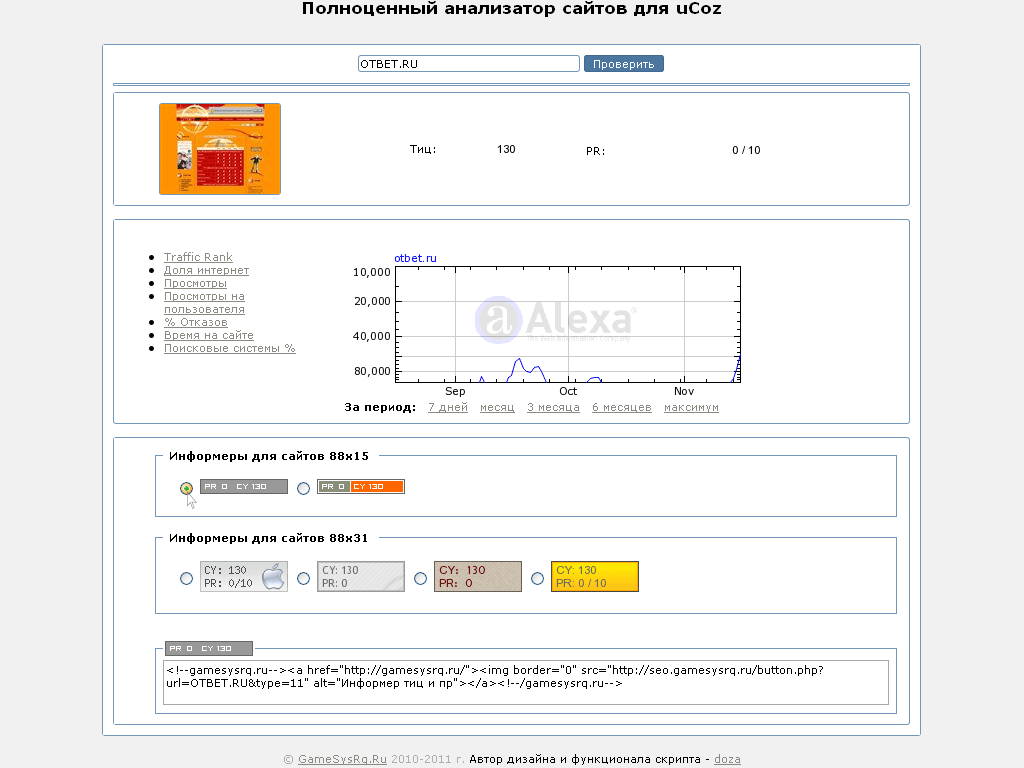Click the otbet.ru chart title link
The height and width of the screenshot is (768, 1024).
[x=415, y=258]
